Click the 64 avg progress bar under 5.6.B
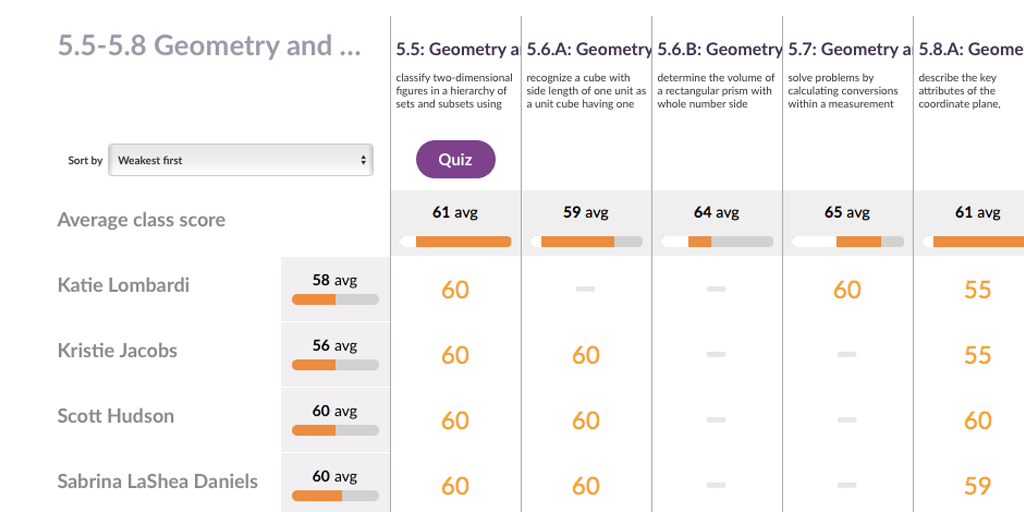Image resolution: width=1024 pixels, height=512 pixels. [x=716, y=242]
